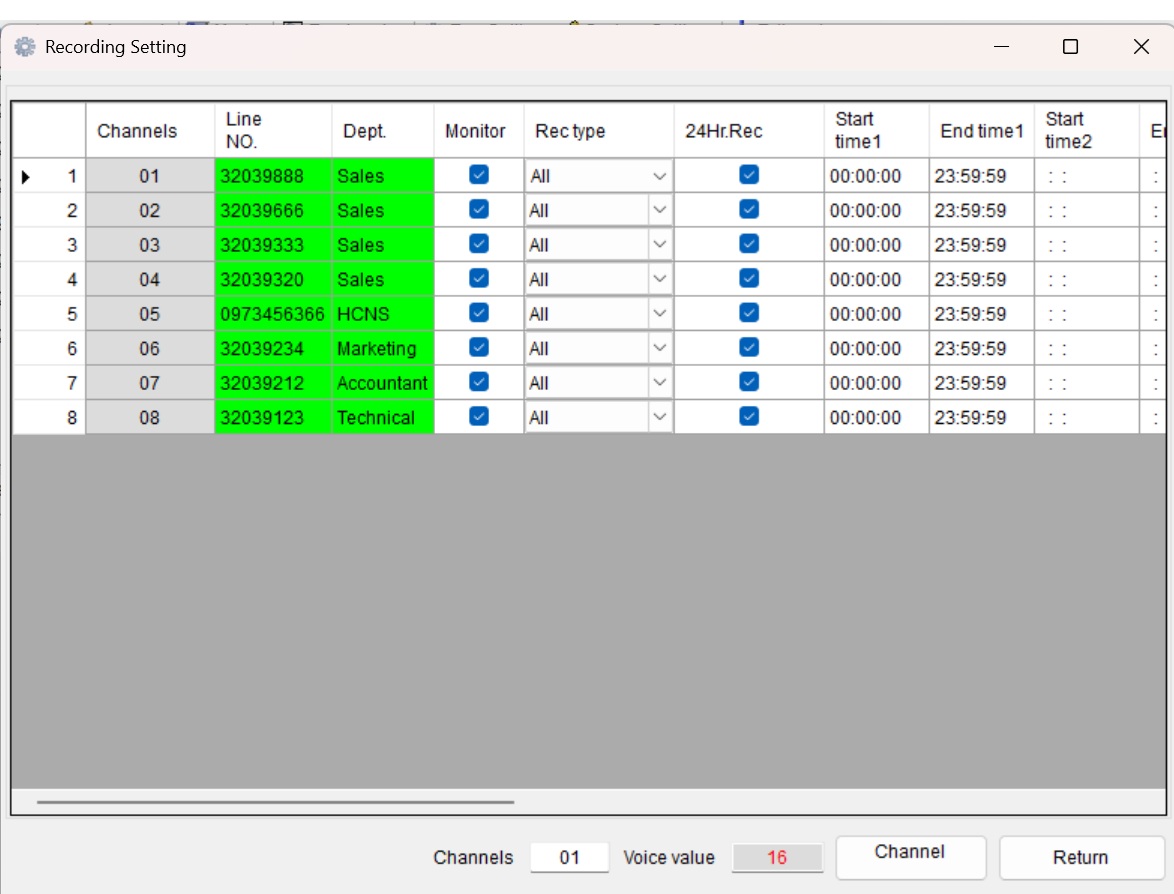Select the green Line NO. cell 32039888
The height and width of the screenshot is (894, 1174).
pyautogui.click(x=272, y=175)
